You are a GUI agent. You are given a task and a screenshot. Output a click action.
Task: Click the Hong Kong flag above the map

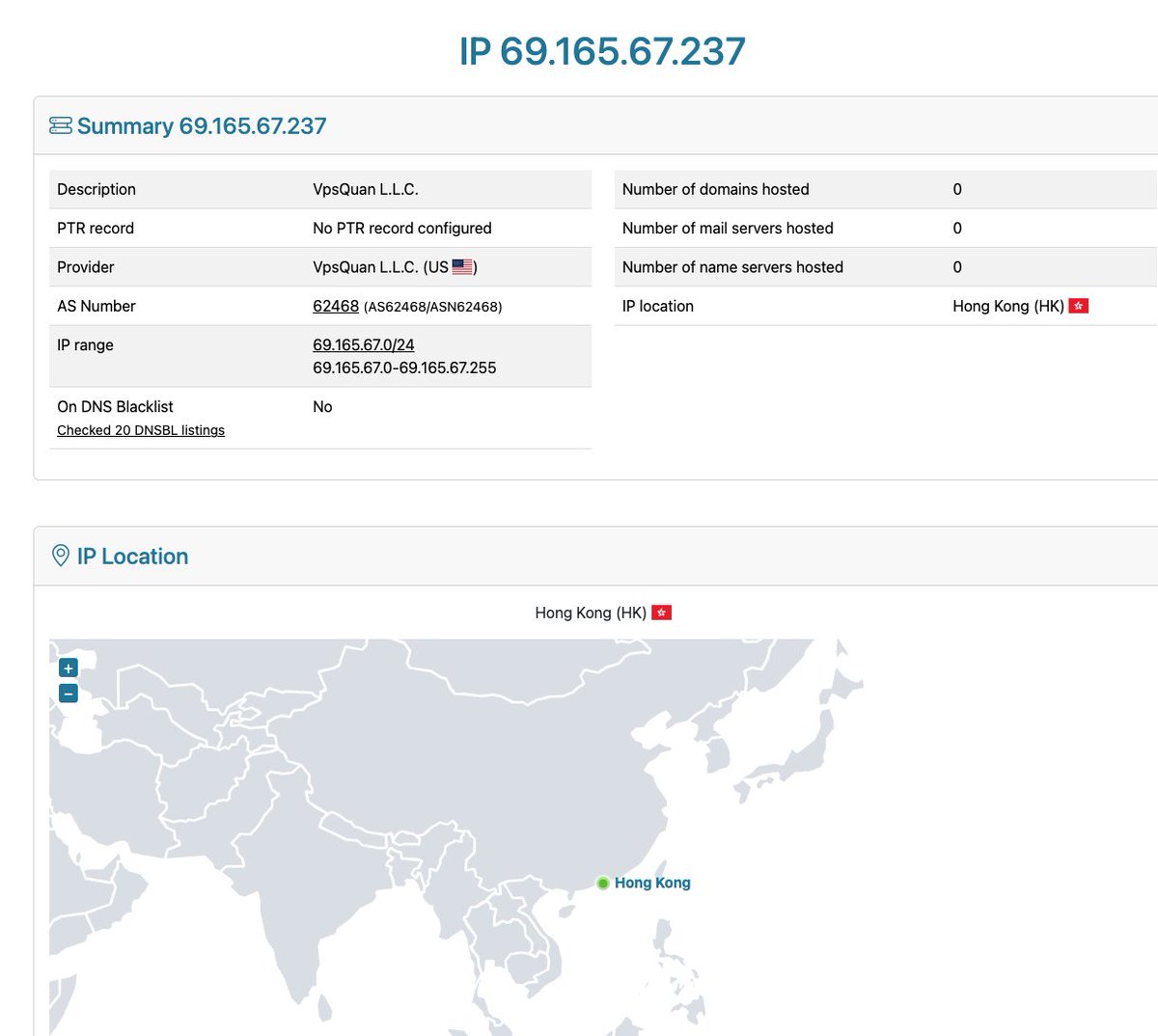661,613
